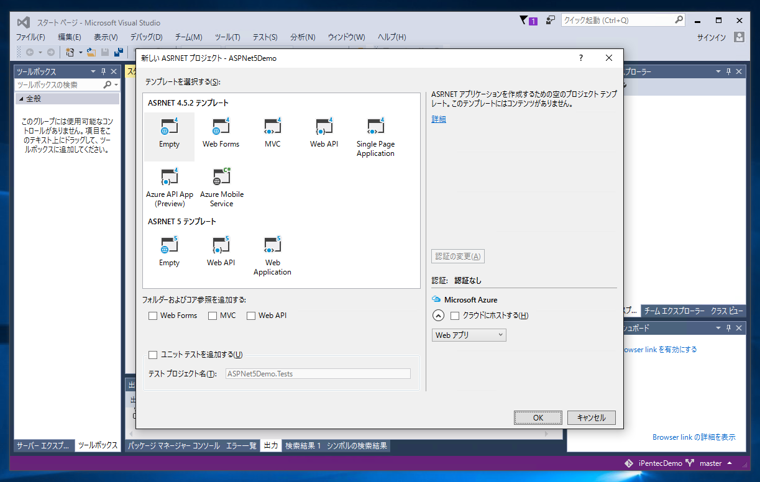This screenshot has height=482, width=760.
Task: Open the ファイル(F) menu
Action: coord(30,37)
